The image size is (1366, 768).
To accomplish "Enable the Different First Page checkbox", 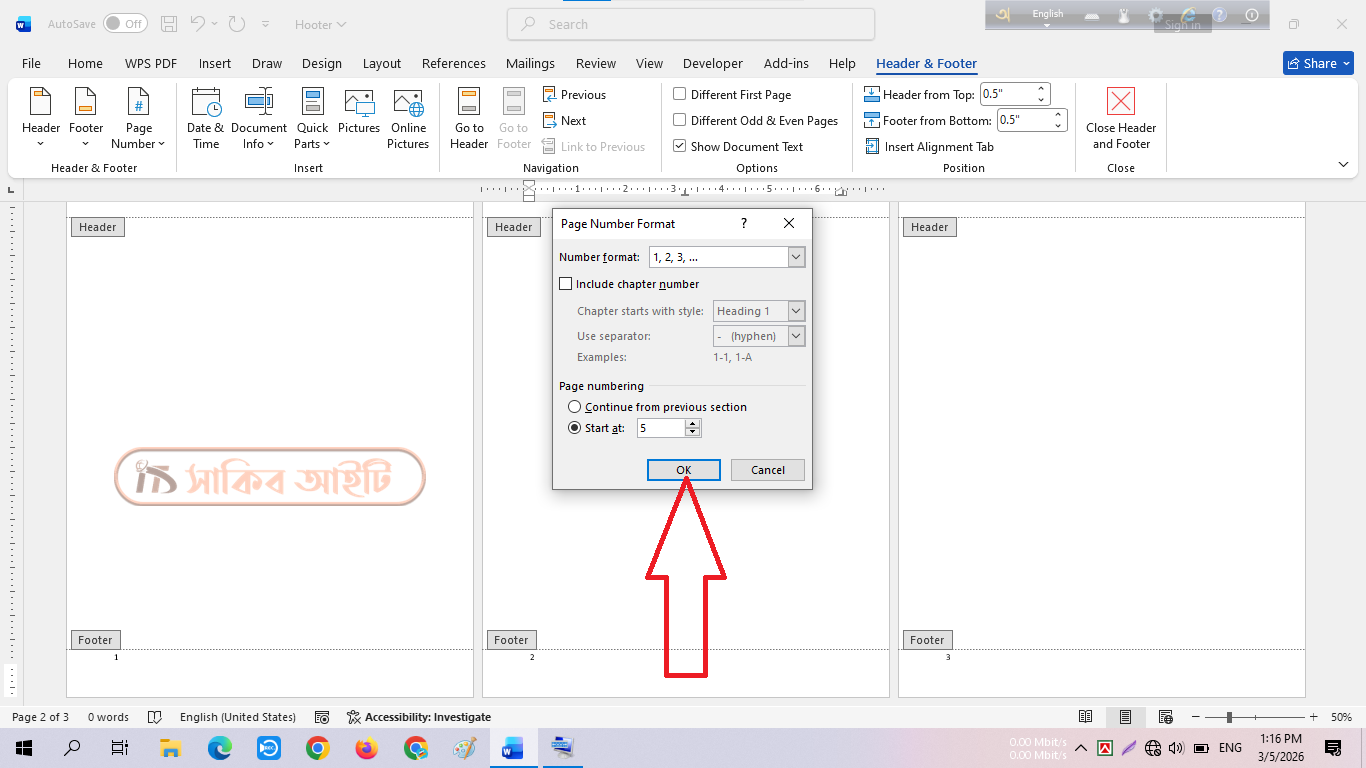I will point(680,95).
